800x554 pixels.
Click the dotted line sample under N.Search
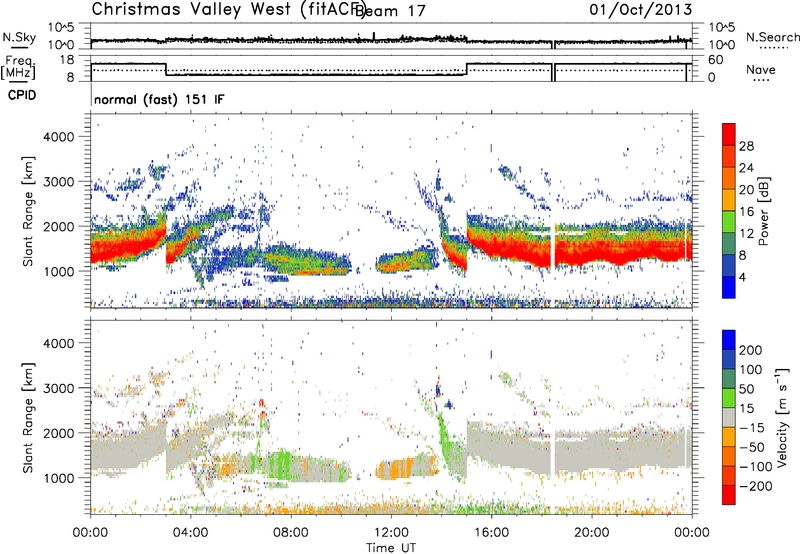click(x=774, y=48)
